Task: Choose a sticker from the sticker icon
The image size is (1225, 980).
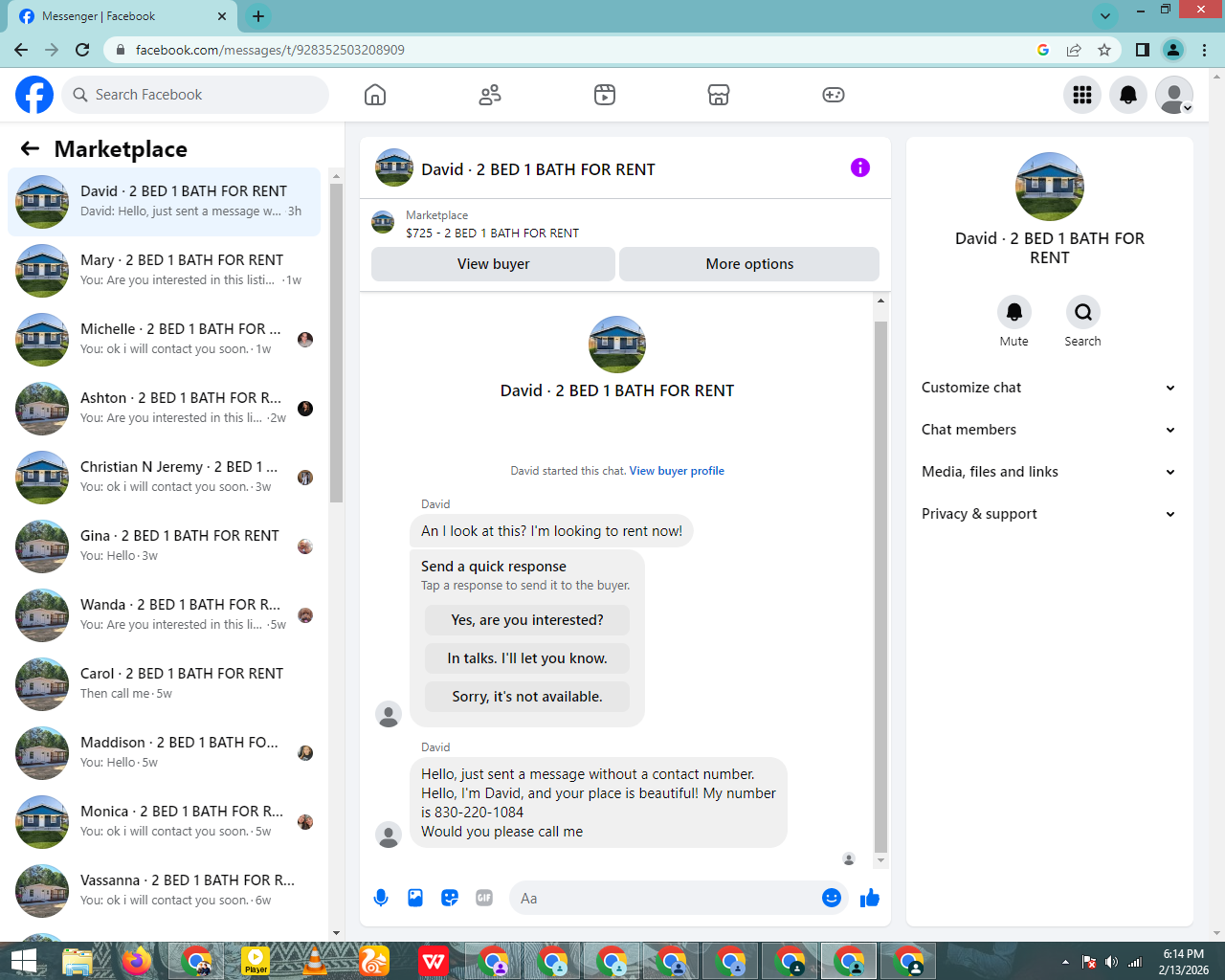Action: click(x=450, y=898)
